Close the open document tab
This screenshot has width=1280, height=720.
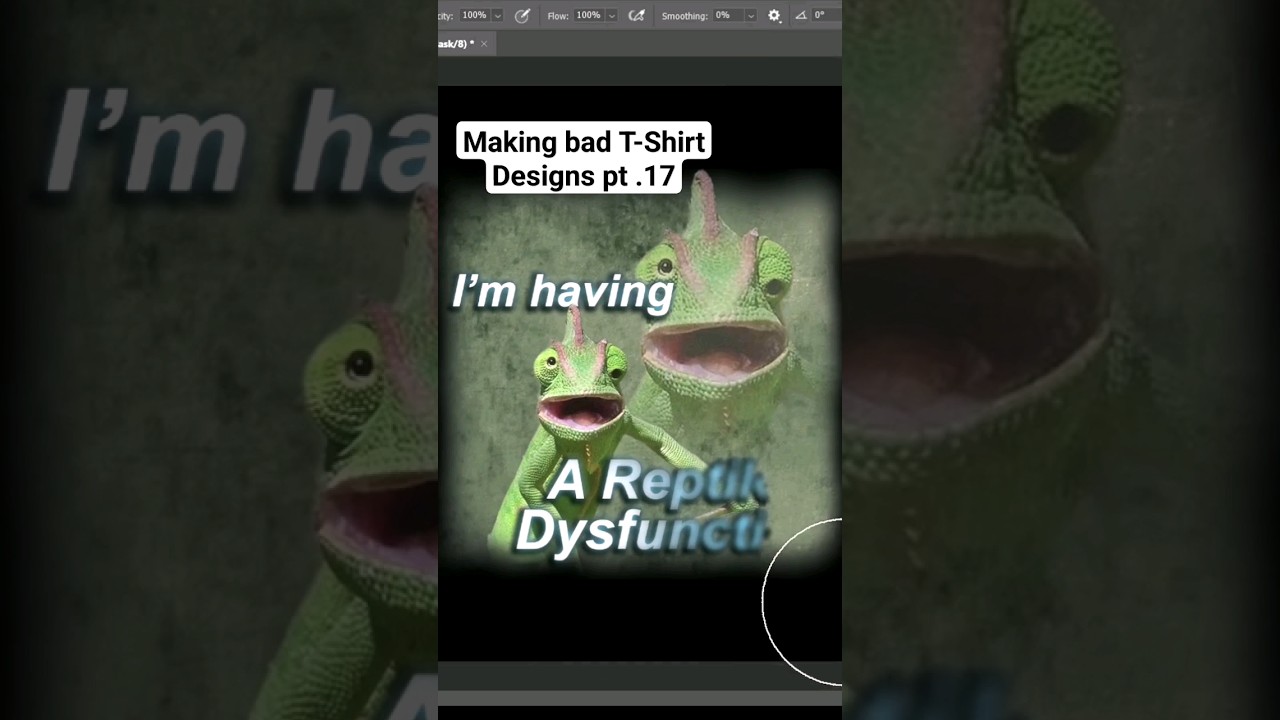coord(485,44)
